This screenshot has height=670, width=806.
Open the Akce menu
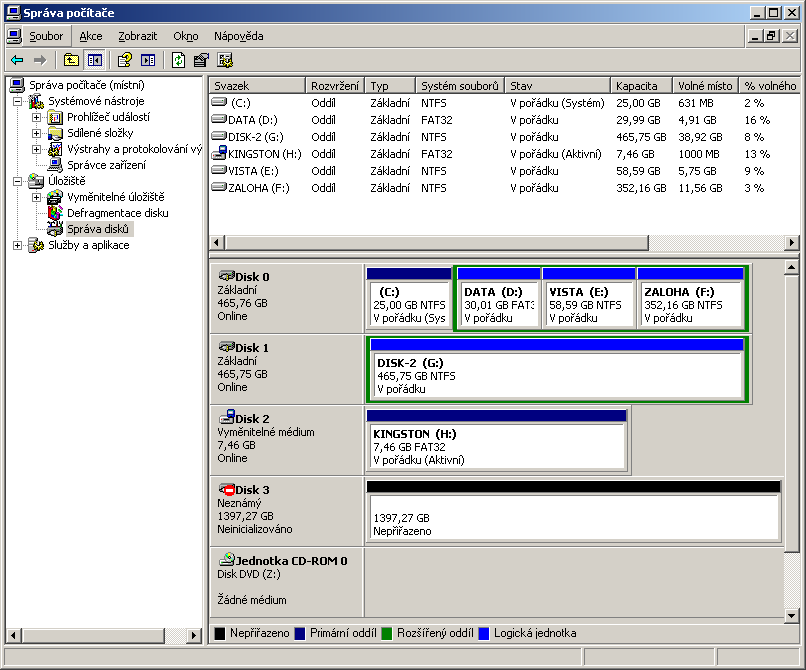click(91, 36)
